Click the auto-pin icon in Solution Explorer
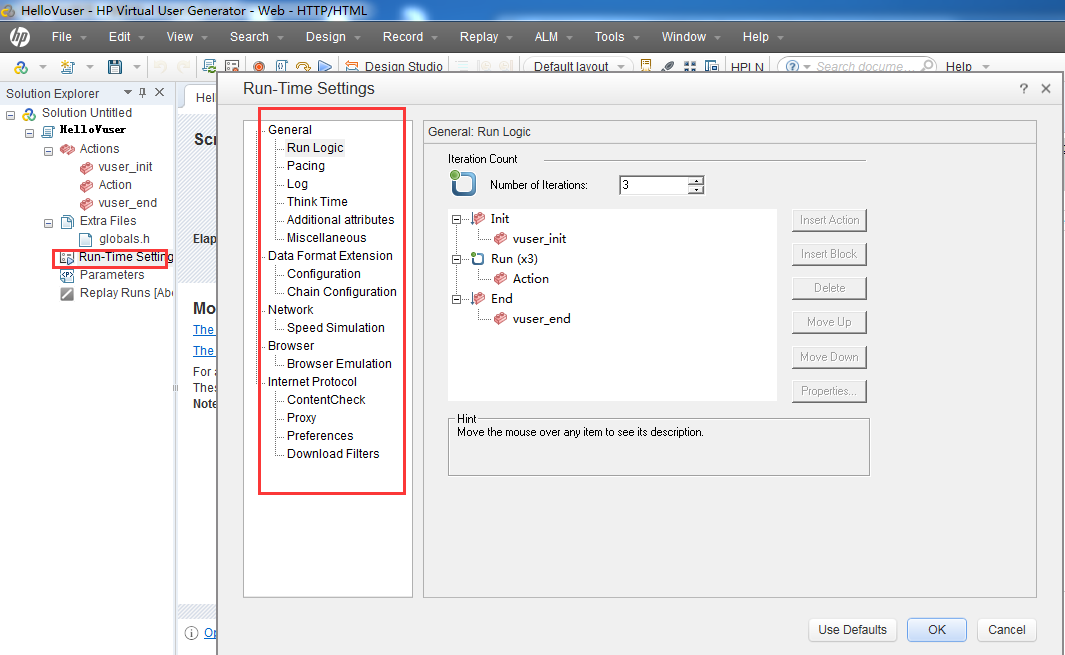Viewport: 1065px width, 655px height. (x=143, y=92)
